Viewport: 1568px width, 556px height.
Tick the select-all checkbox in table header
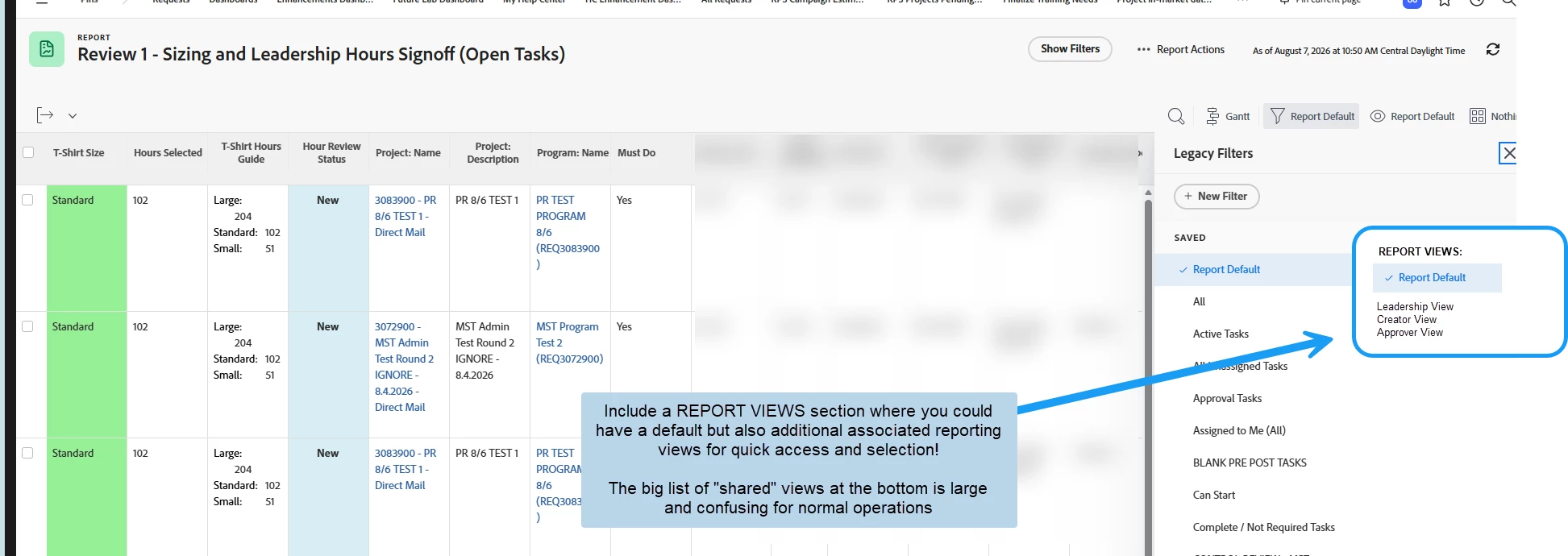28,152
